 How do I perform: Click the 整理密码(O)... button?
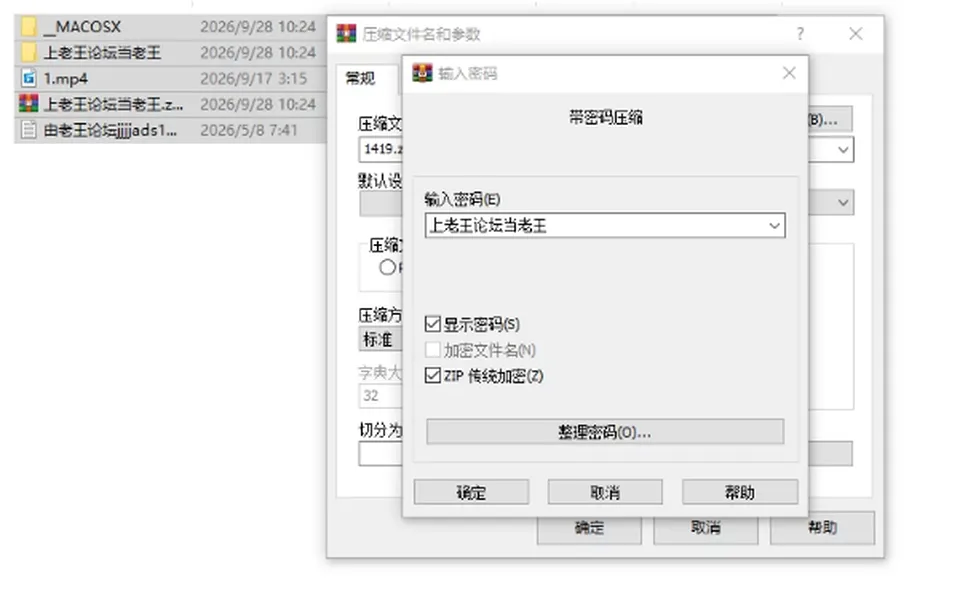click(605, 432)
